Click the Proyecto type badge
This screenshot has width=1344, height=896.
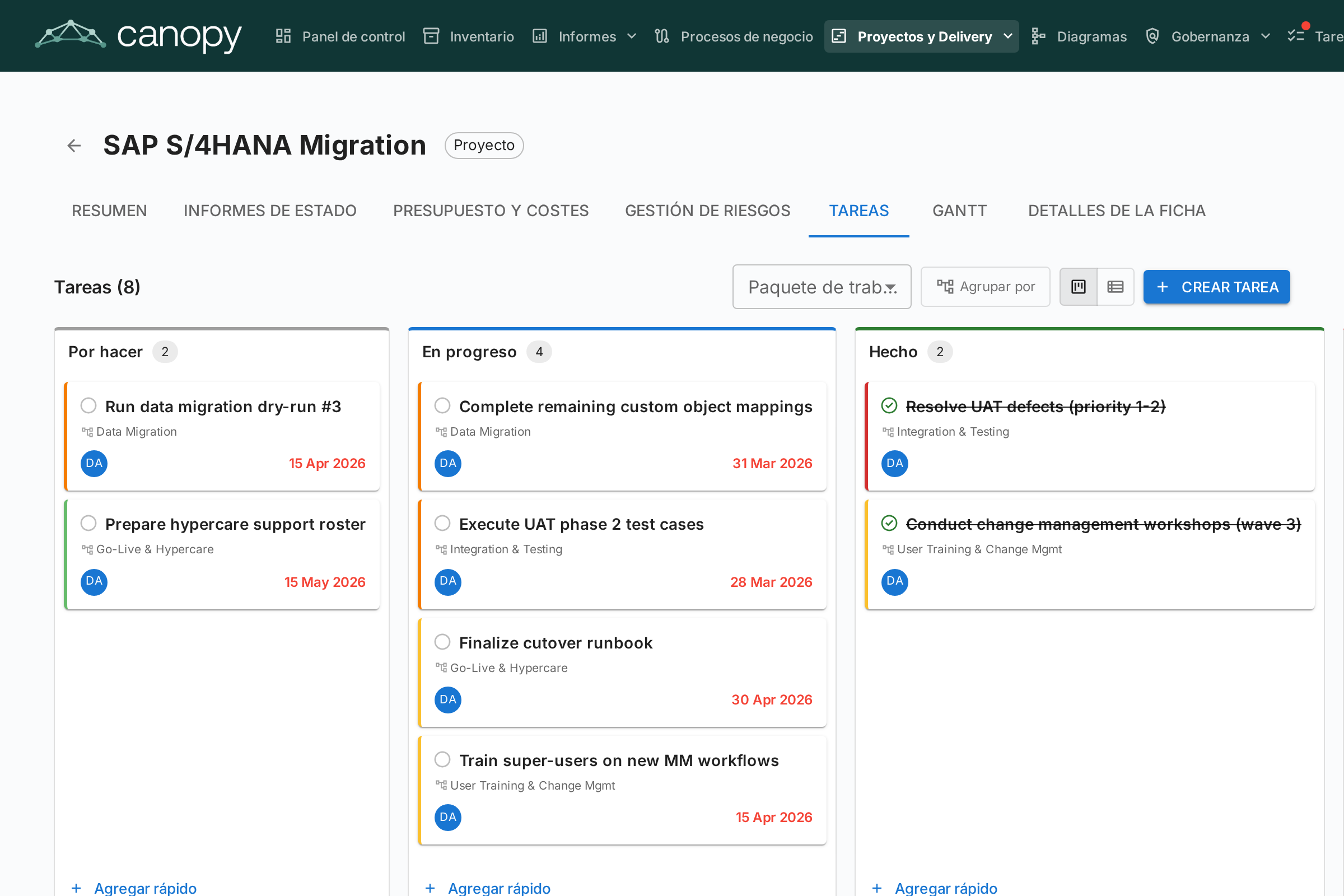(x=484, y=145)
